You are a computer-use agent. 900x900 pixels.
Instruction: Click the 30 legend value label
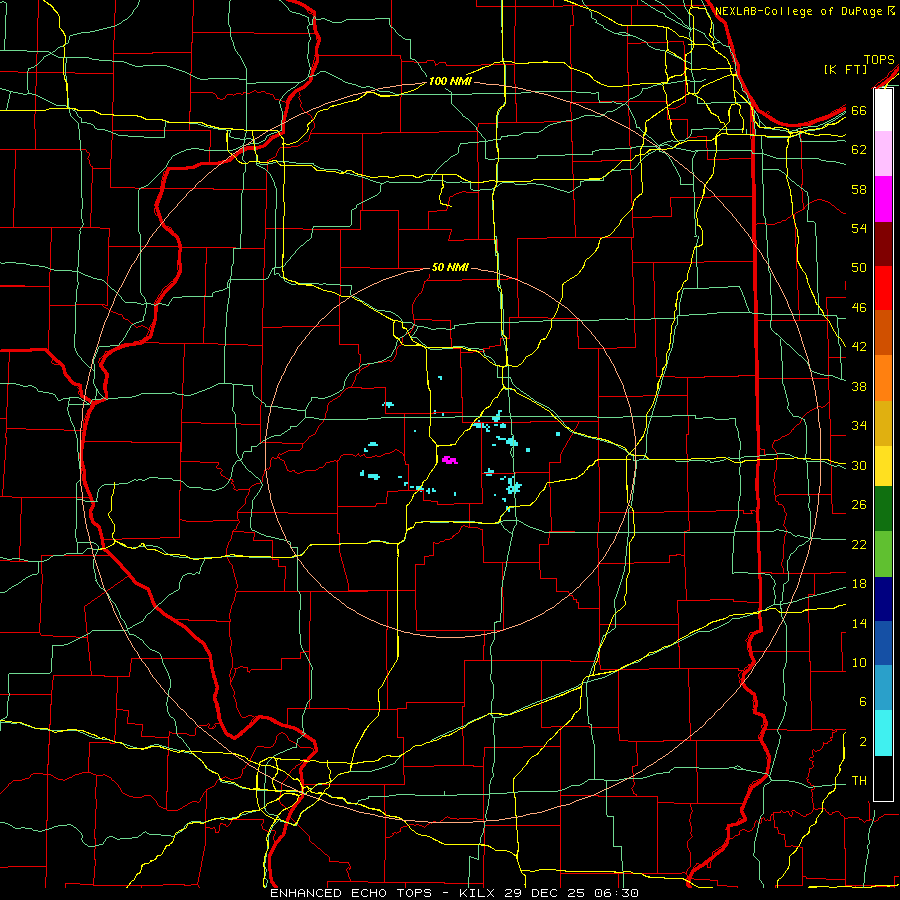pyautogui.click(x=859, y=465)
